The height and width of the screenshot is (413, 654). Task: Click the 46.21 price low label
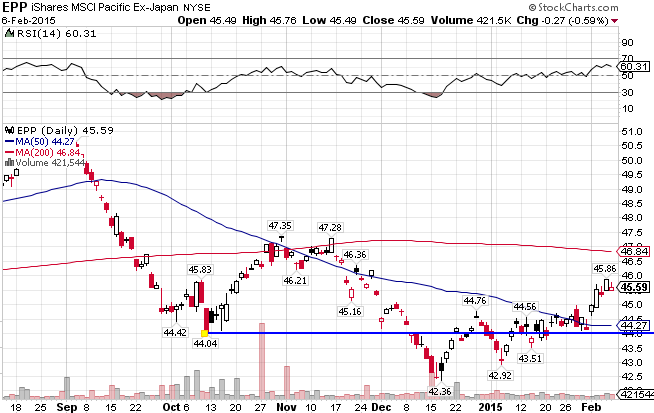pos(295,280)
